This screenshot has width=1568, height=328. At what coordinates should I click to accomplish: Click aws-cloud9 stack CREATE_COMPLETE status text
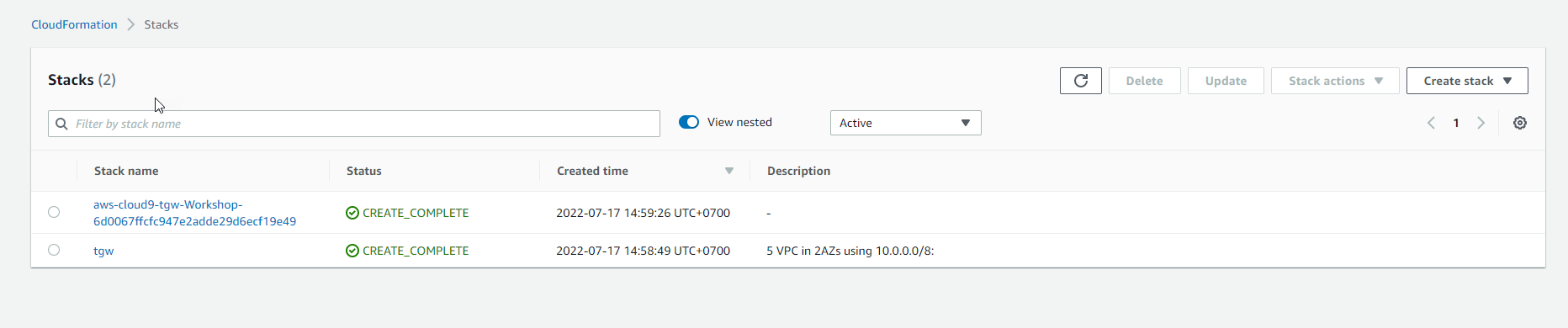pyautogui.click(x=416, y=213)
